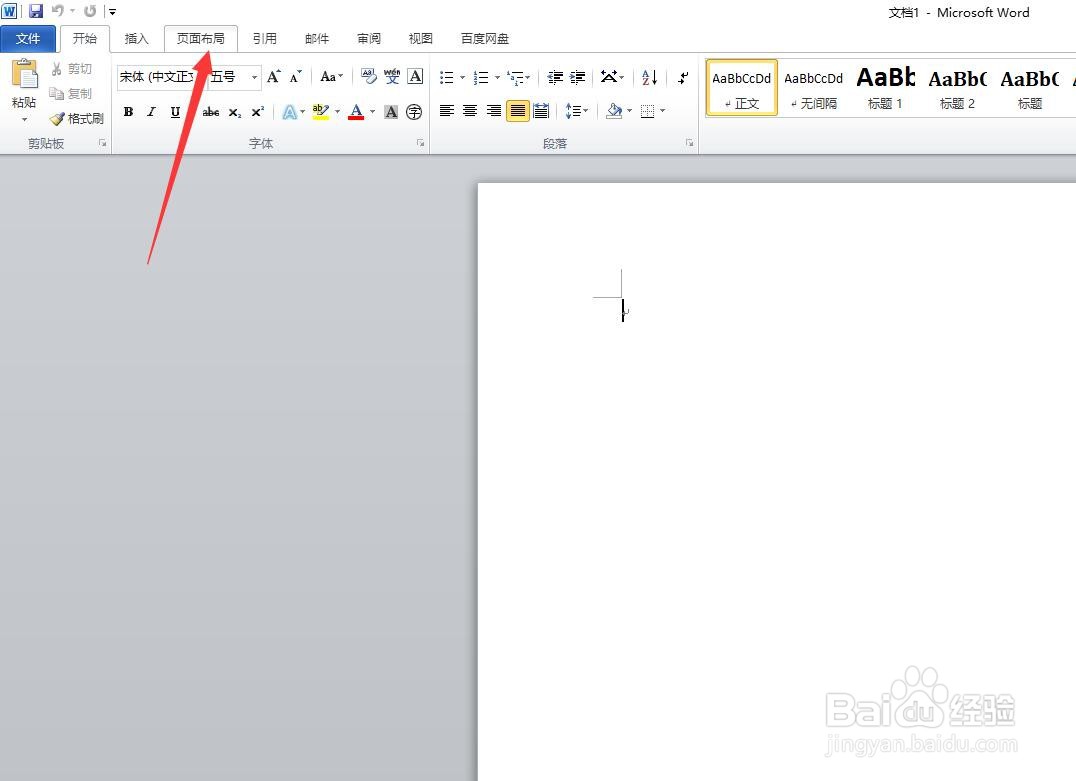Open the 审阅 (Review) tab
1076x781 pixels.
pos(369,38)
